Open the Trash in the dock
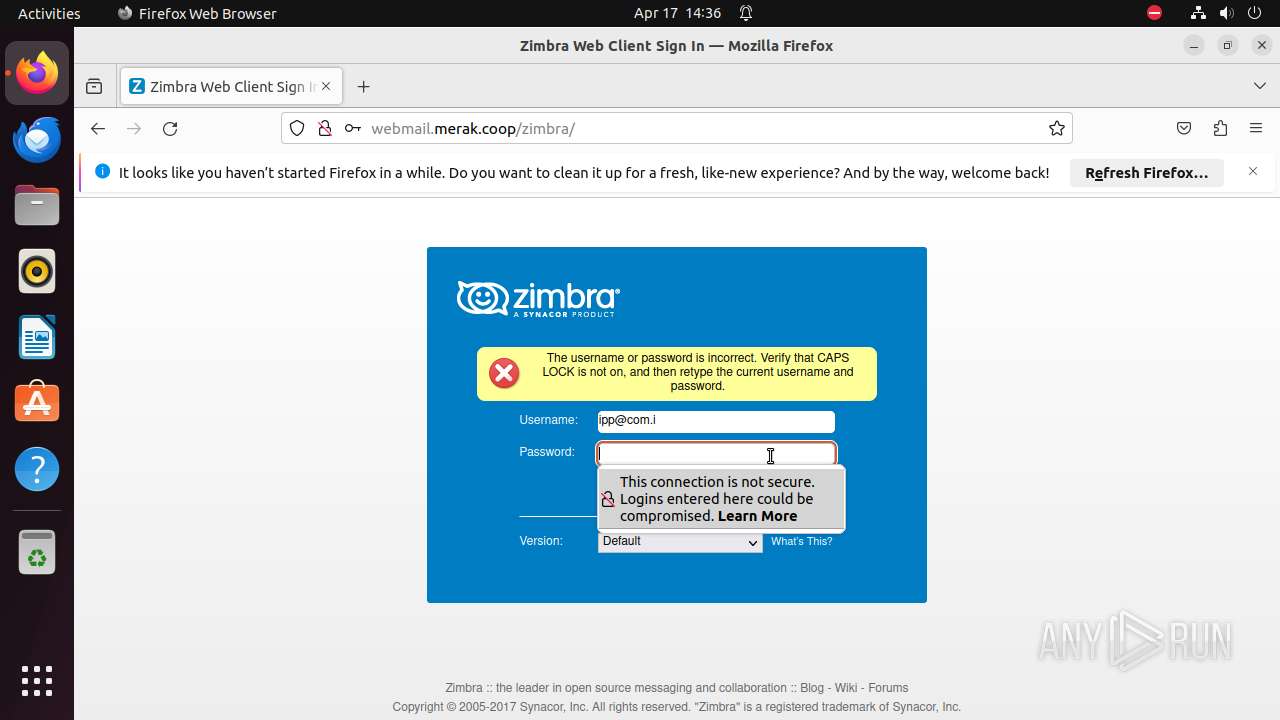 [x=37, y=552]
